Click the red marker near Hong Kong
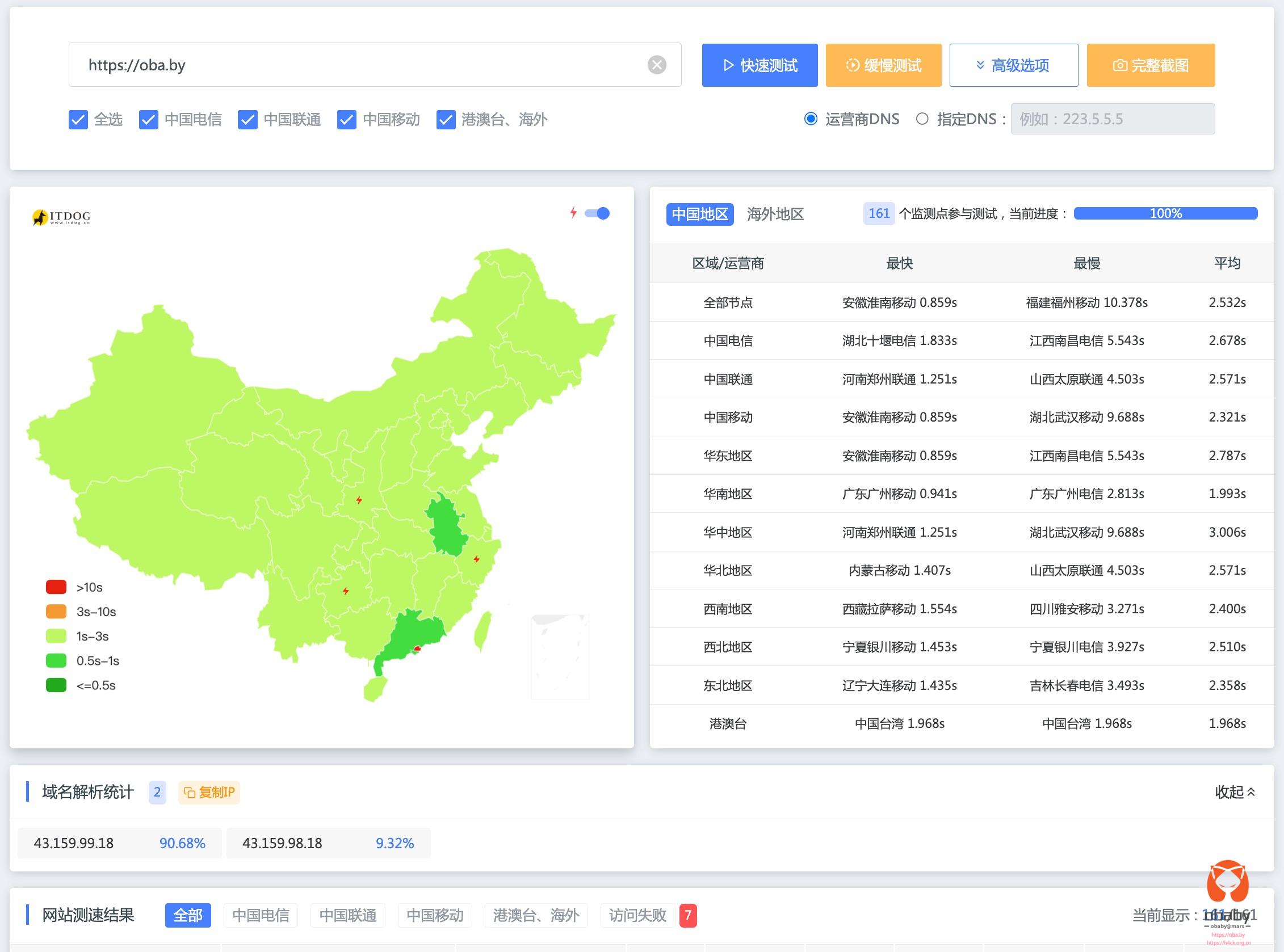The height and width of the screenshot is (952, 1284). (x=417, y=650)
